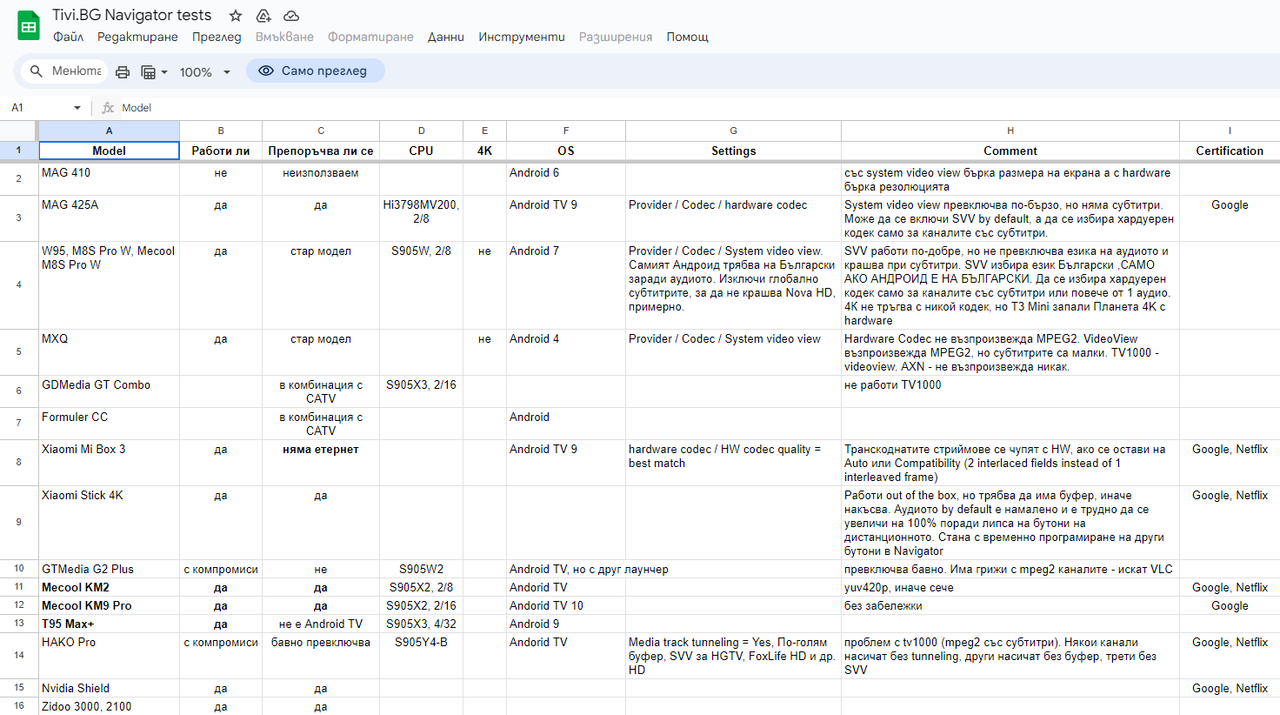This screenshot has height=715, width=1280.
Task: Click the magnifier search menus icon
Action: [x=37, y=71]
